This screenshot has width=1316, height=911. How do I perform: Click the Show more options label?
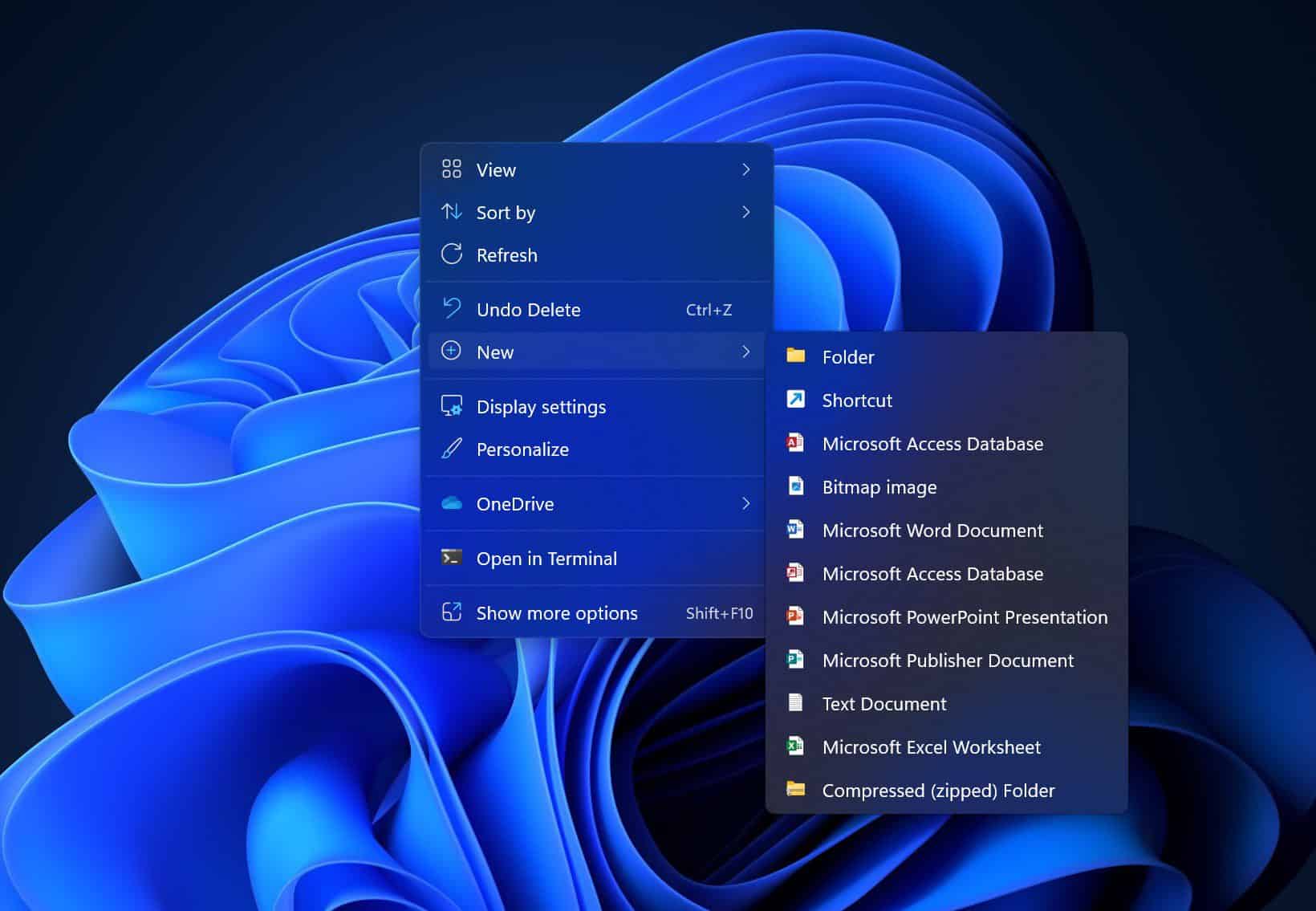coord(557,613)
